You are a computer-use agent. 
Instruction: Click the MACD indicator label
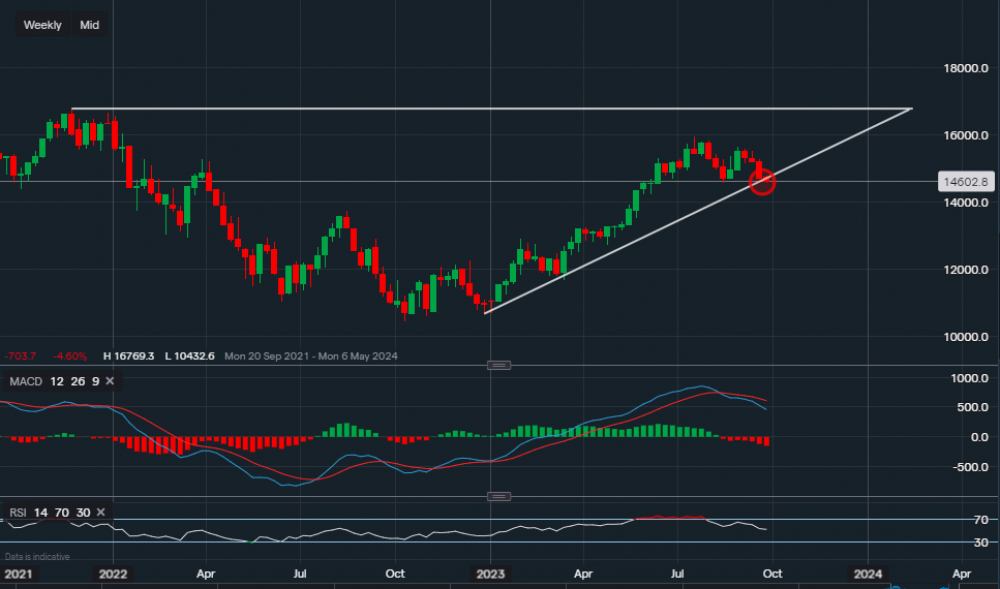point(24,381)
